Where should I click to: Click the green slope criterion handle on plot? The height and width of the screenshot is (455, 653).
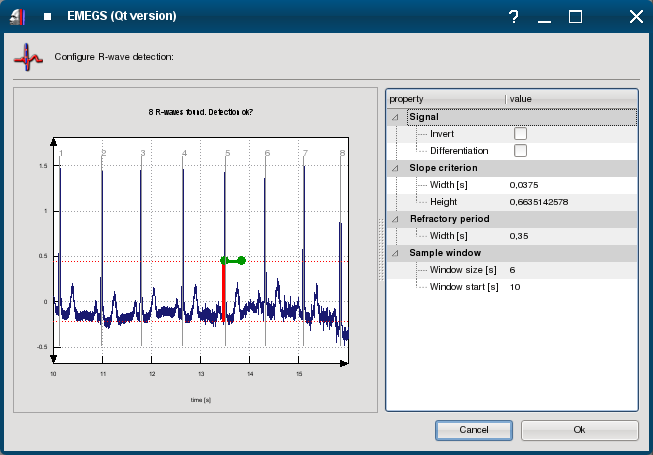click(241, 260)
